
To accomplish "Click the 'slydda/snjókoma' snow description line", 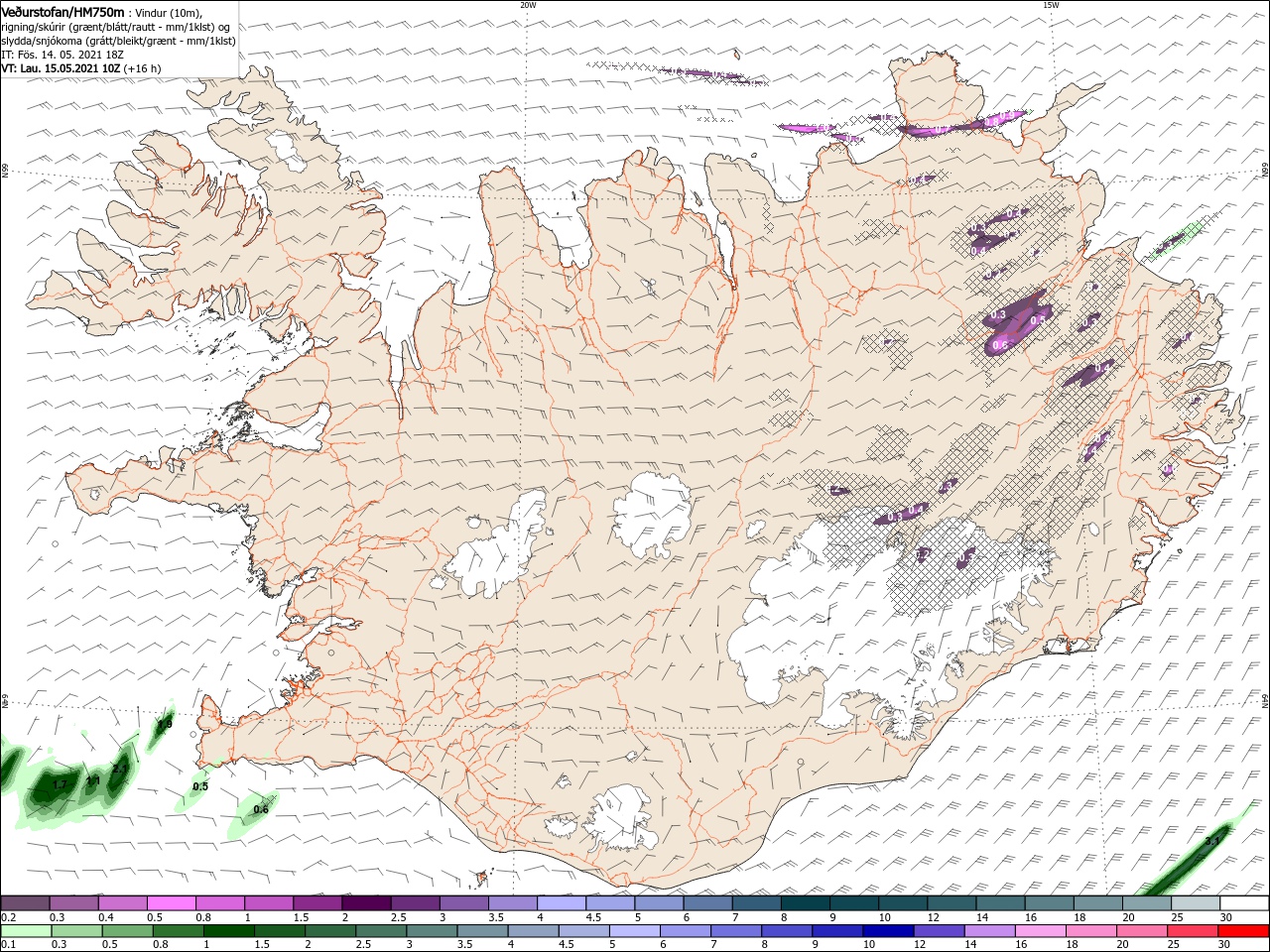I will tap(118, 41).
